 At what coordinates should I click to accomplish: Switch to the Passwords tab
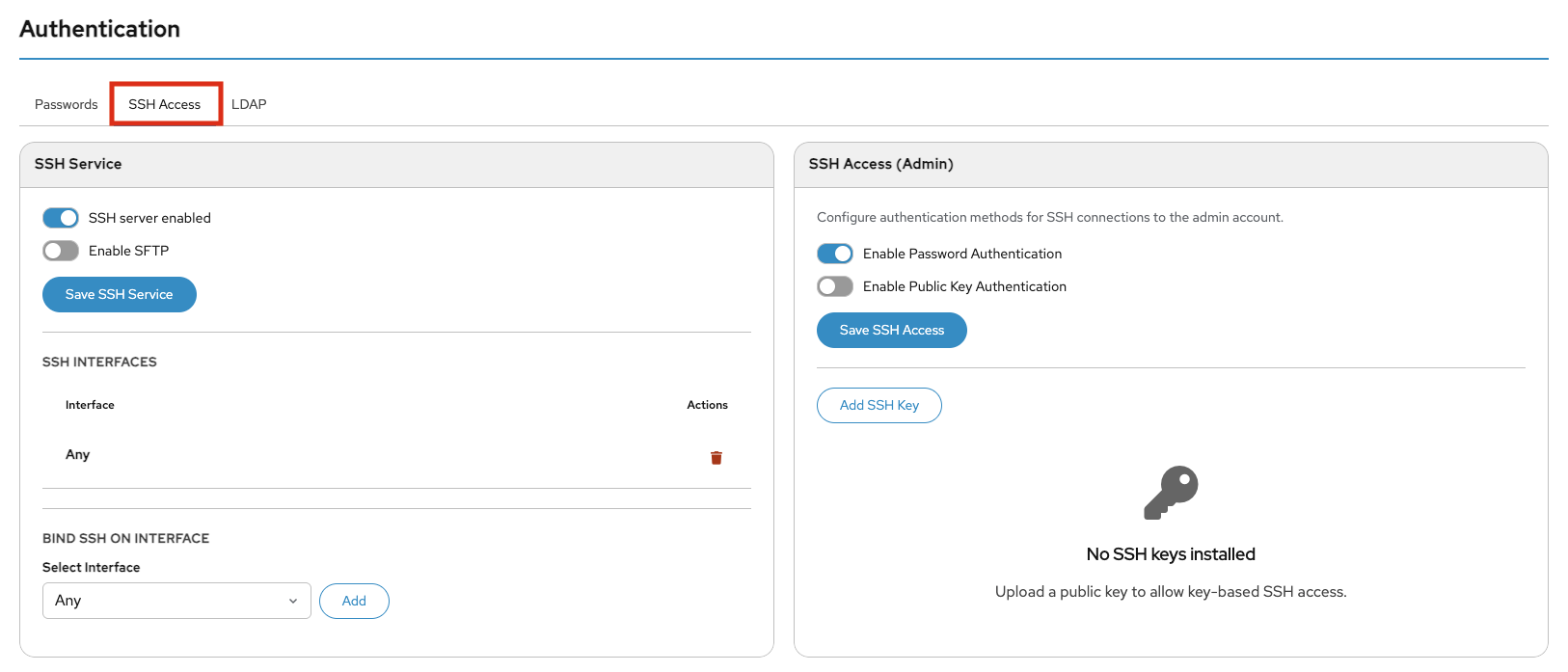(67, 104)
